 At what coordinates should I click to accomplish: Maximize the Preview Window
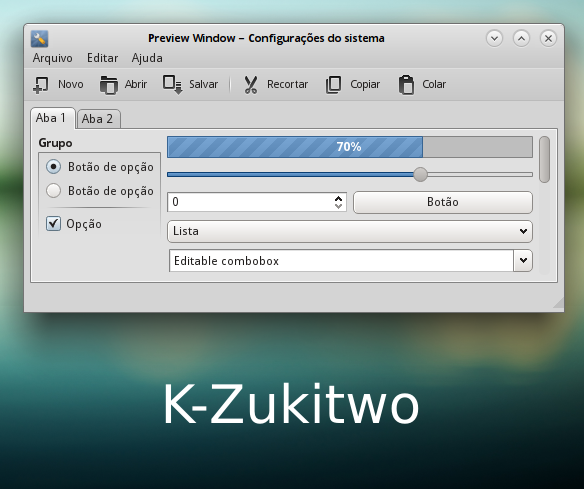coord(521,38)
